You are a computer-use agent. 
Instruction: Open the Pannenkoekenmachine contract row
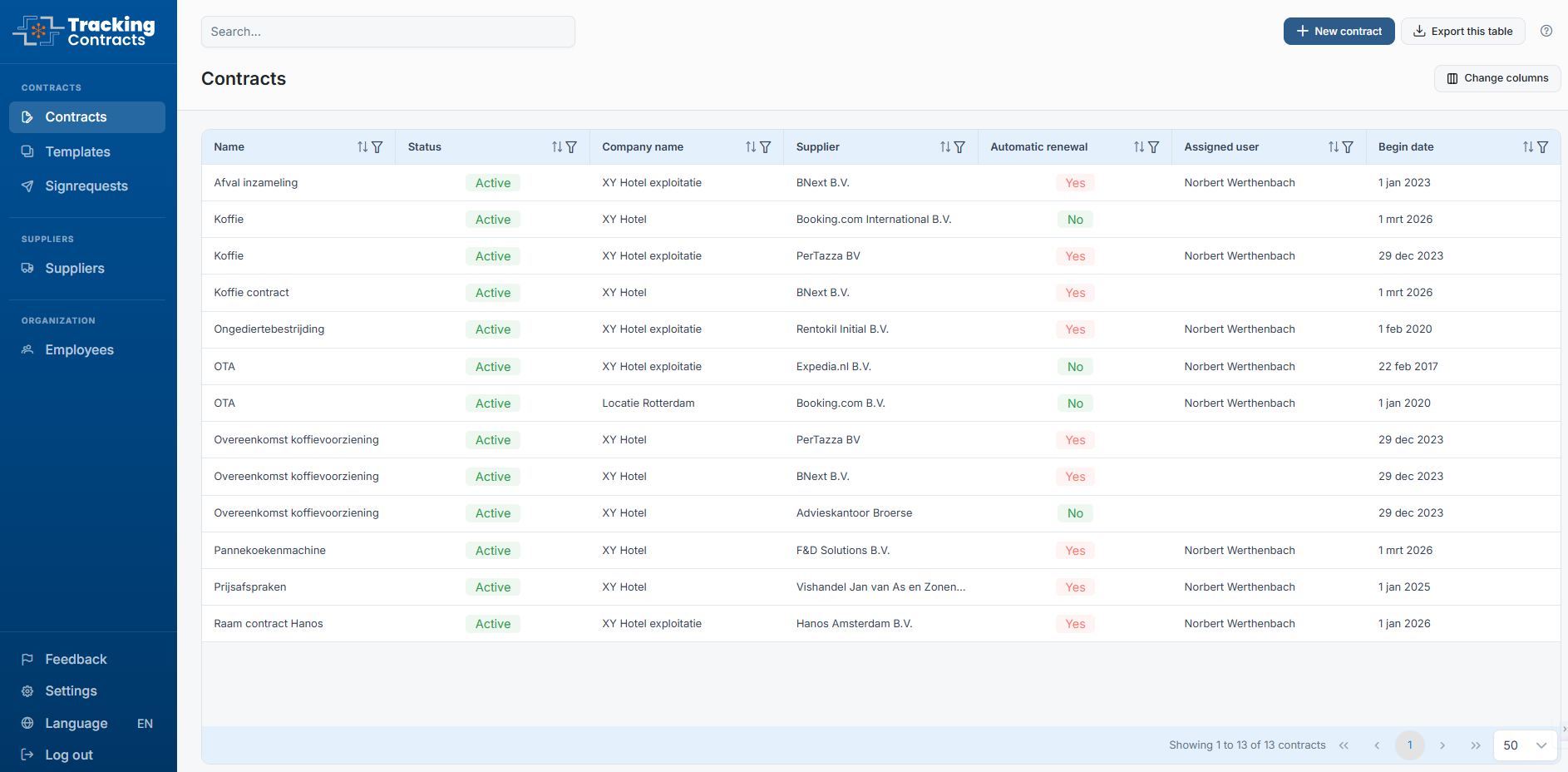(x=269, y=551)
